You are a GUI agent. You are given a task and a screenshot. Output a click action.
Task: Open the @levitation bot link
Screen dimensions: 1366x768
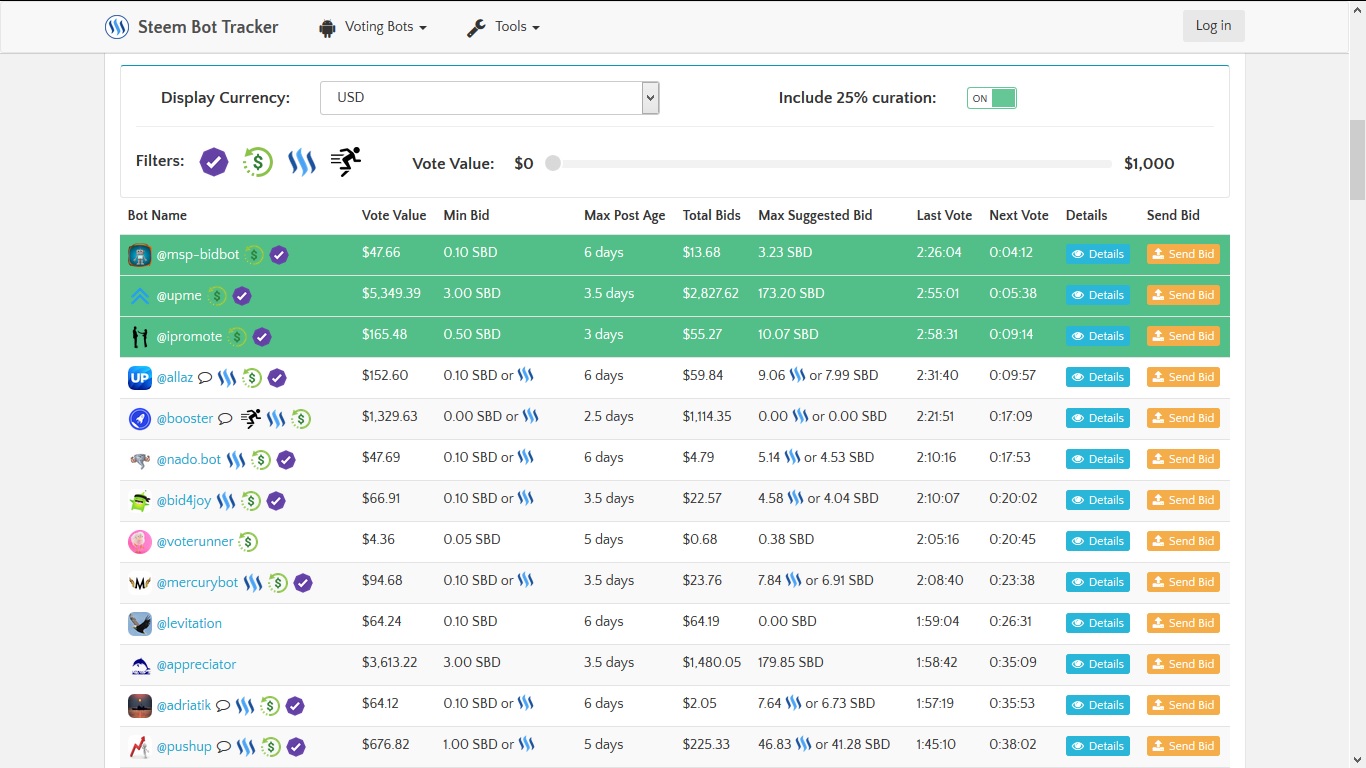[x=189, y=623]
